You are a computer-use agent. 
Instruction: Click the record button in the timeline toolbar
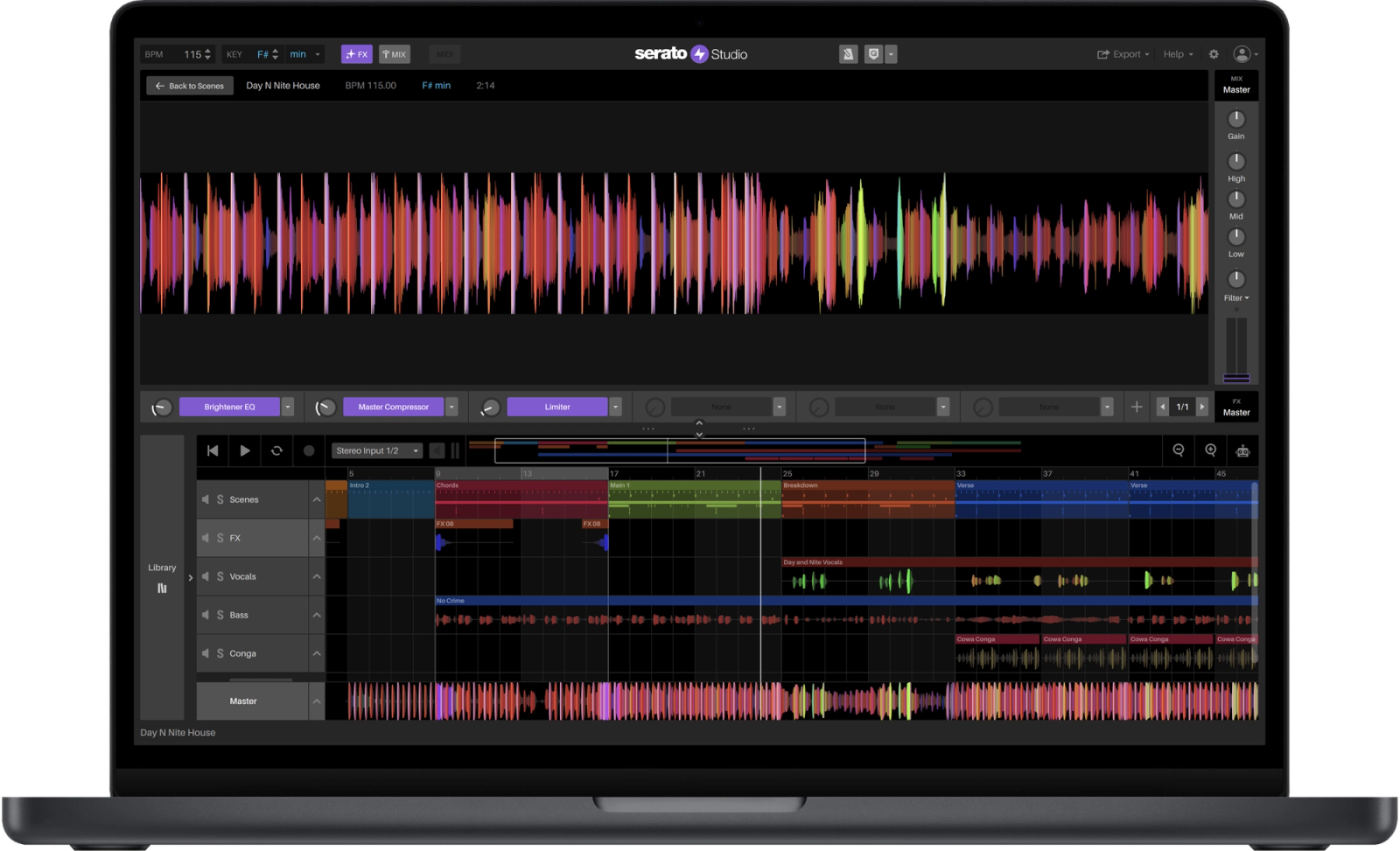coord(308,450)
